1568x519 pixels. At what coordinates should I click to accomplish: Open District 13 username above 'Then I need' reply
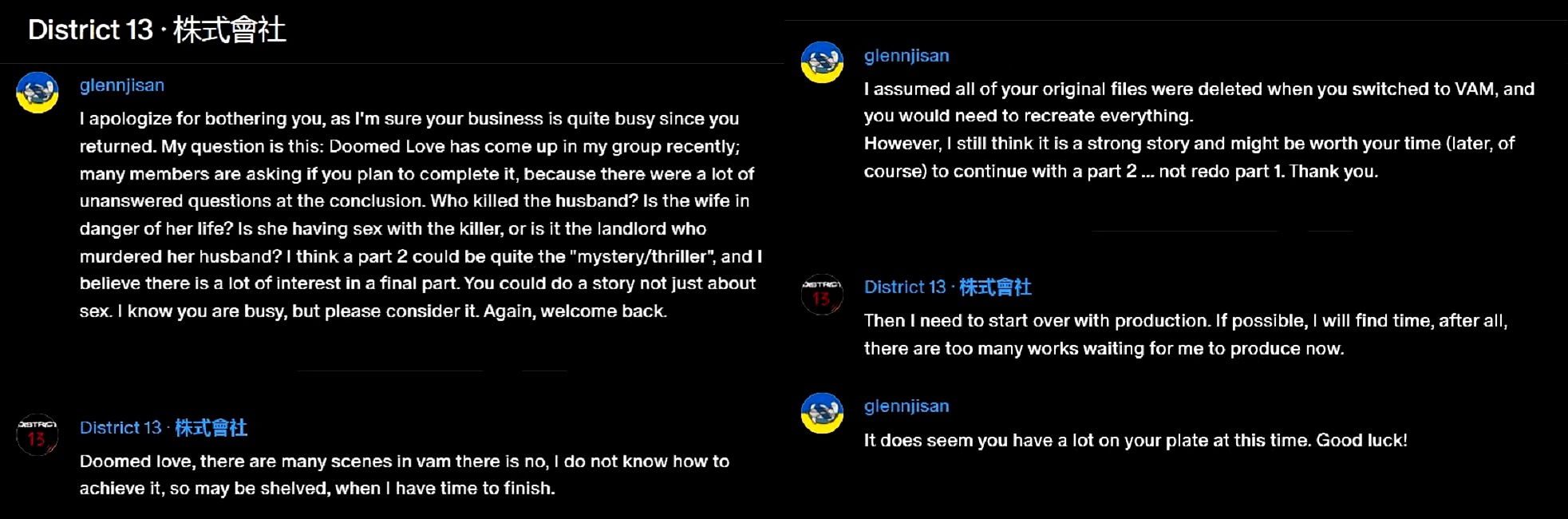click(x=948, y=287)
